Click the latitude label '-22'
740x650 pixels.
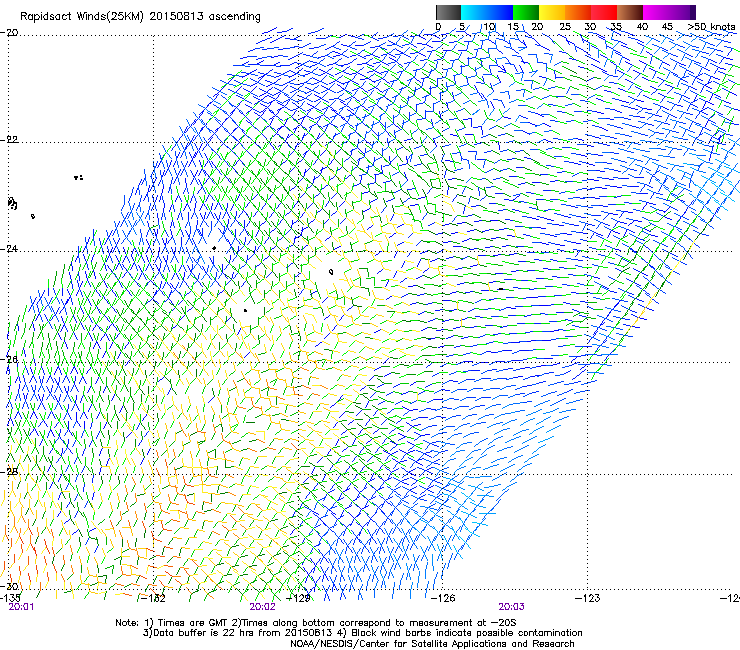pyautogui.click(x=9, y=140)
